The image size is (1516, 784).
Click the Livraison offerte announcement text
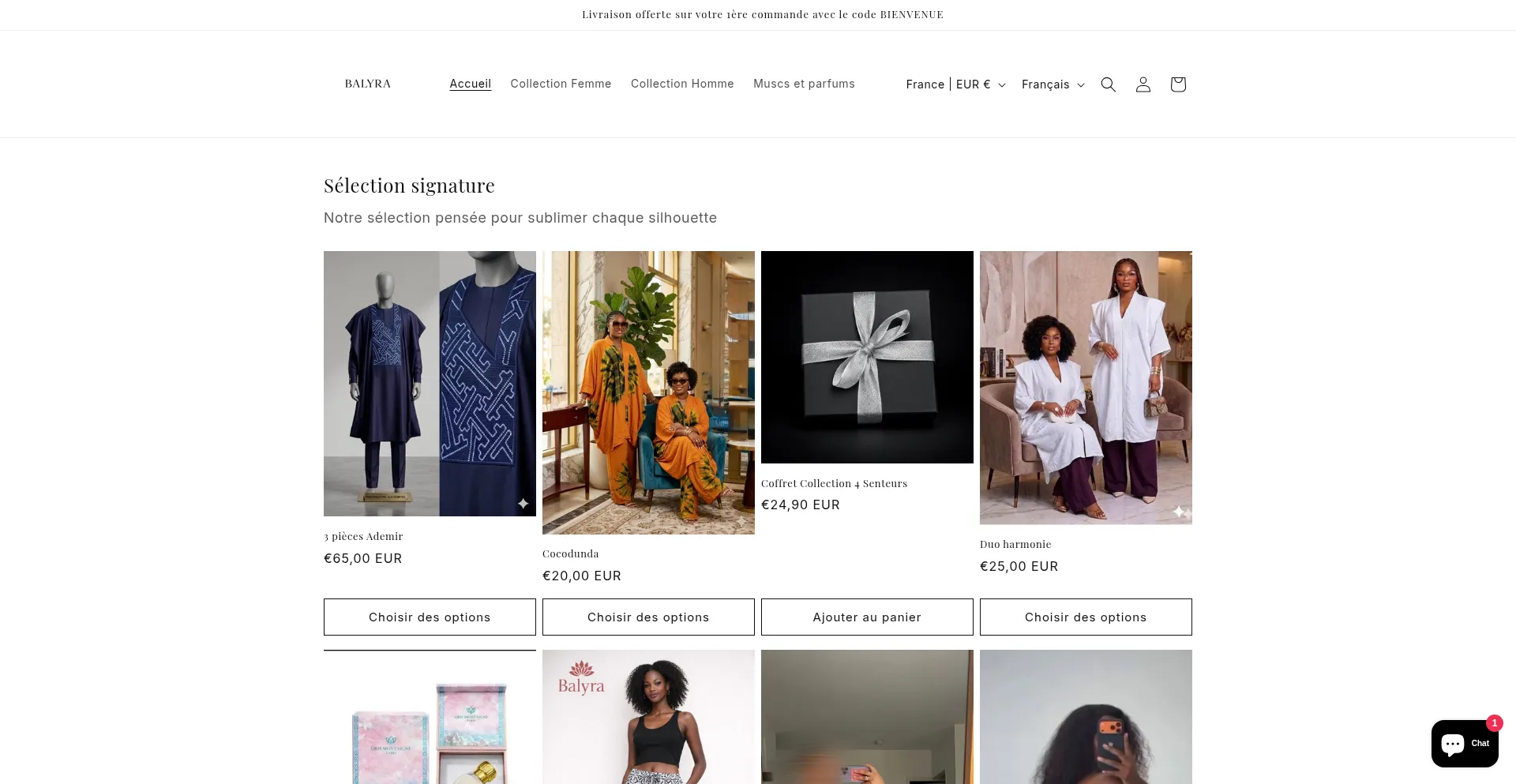pos(763,14)
